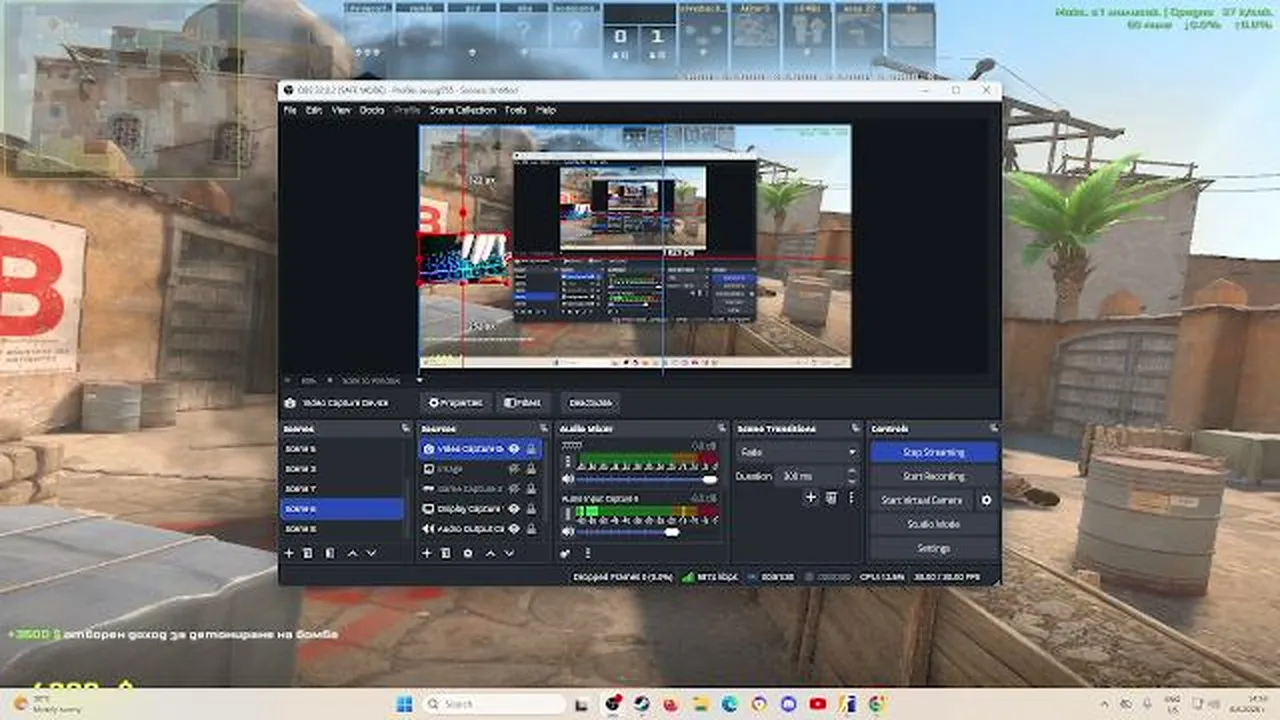Image resolution: width=1280 pixels, height=720 pixels.
Task: Enable Studio Mode
Action: (934, 524)
